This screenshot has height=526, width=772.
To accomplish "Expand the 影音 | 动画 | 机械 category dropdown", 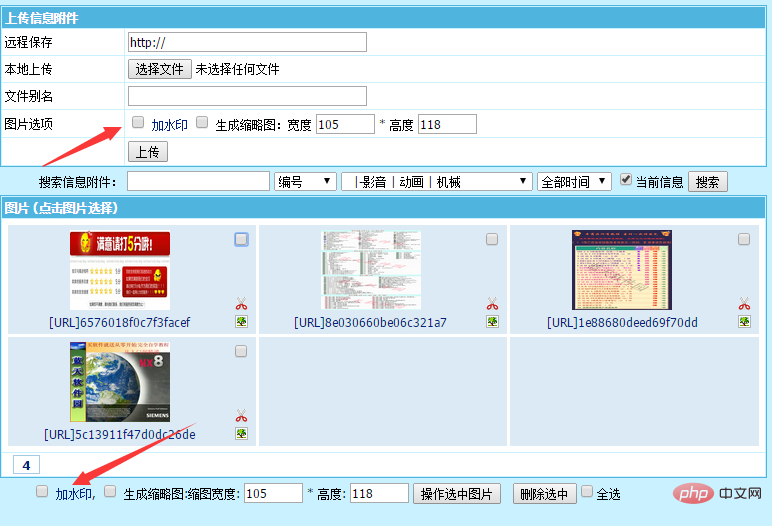I will (x=436, y=181).
